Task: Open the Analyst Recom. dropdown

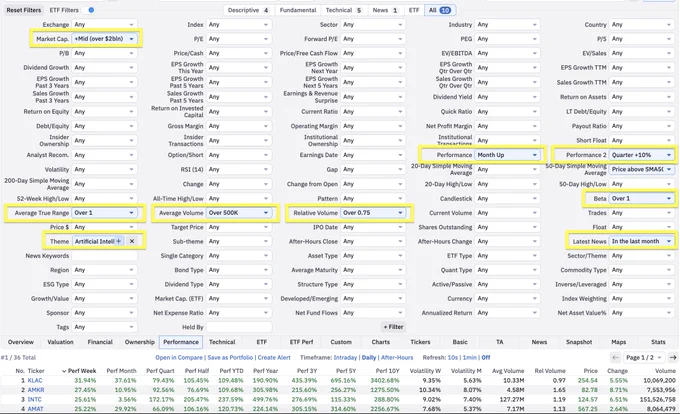Action: point(104,155)
